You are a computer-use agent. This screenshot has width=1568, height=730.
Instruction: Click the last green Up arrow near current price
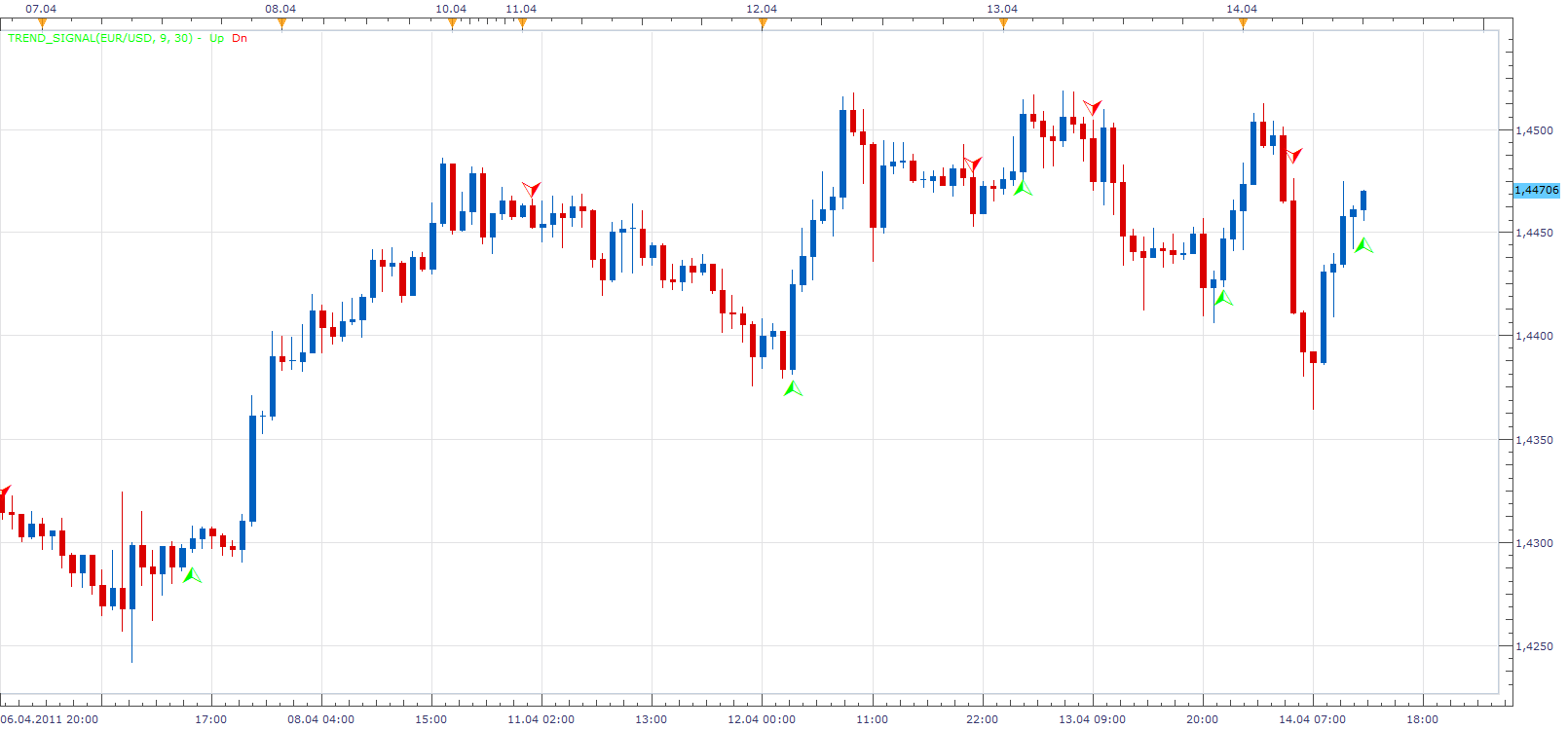(x=1363, y=245)
